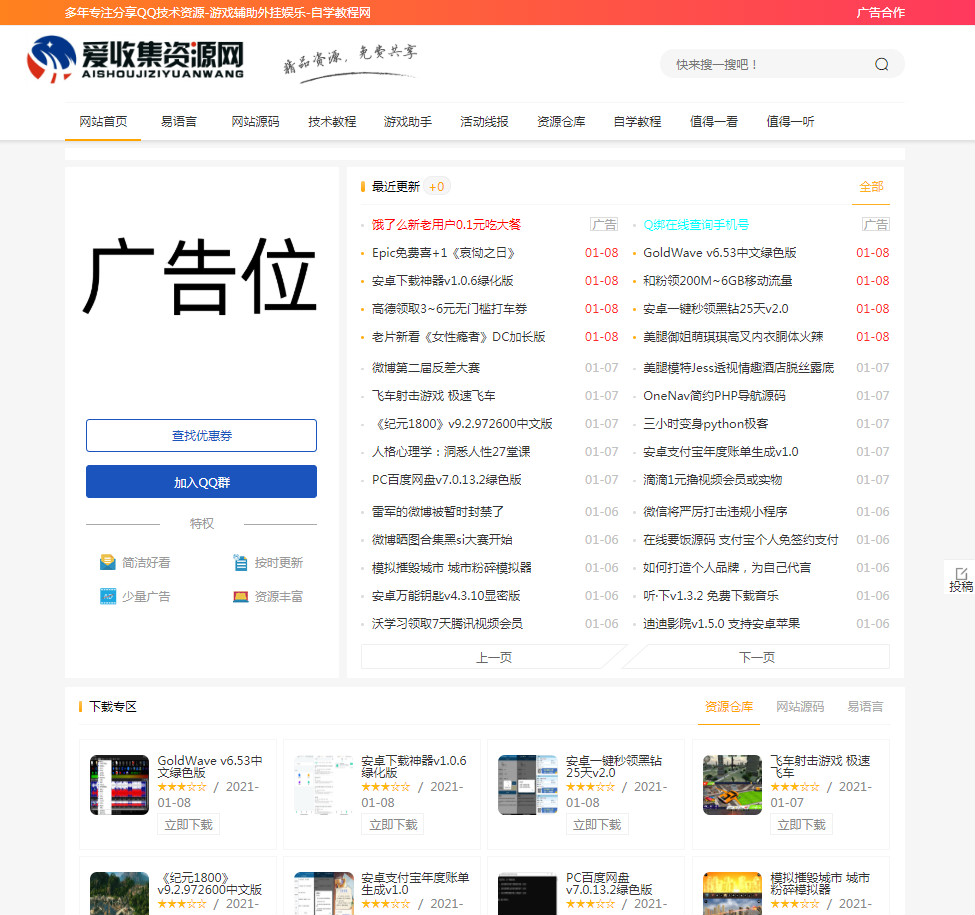Image resolution: width=975 pixels, height=915 pixels.
Task: Click 立即下载 under GoldWave v6.53
Action: point(188,825)
